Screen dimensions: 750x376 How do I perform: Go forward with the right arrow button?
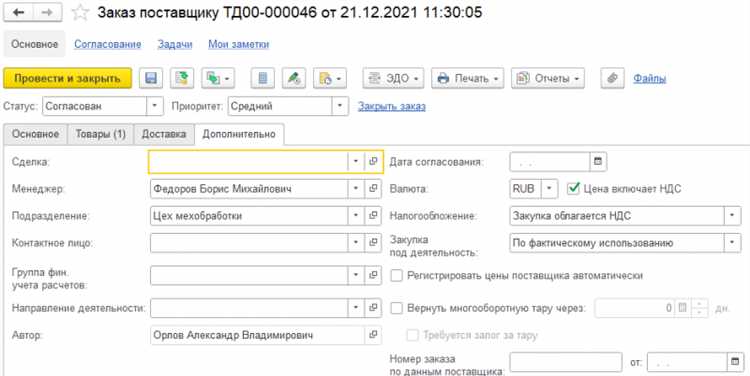47,12
